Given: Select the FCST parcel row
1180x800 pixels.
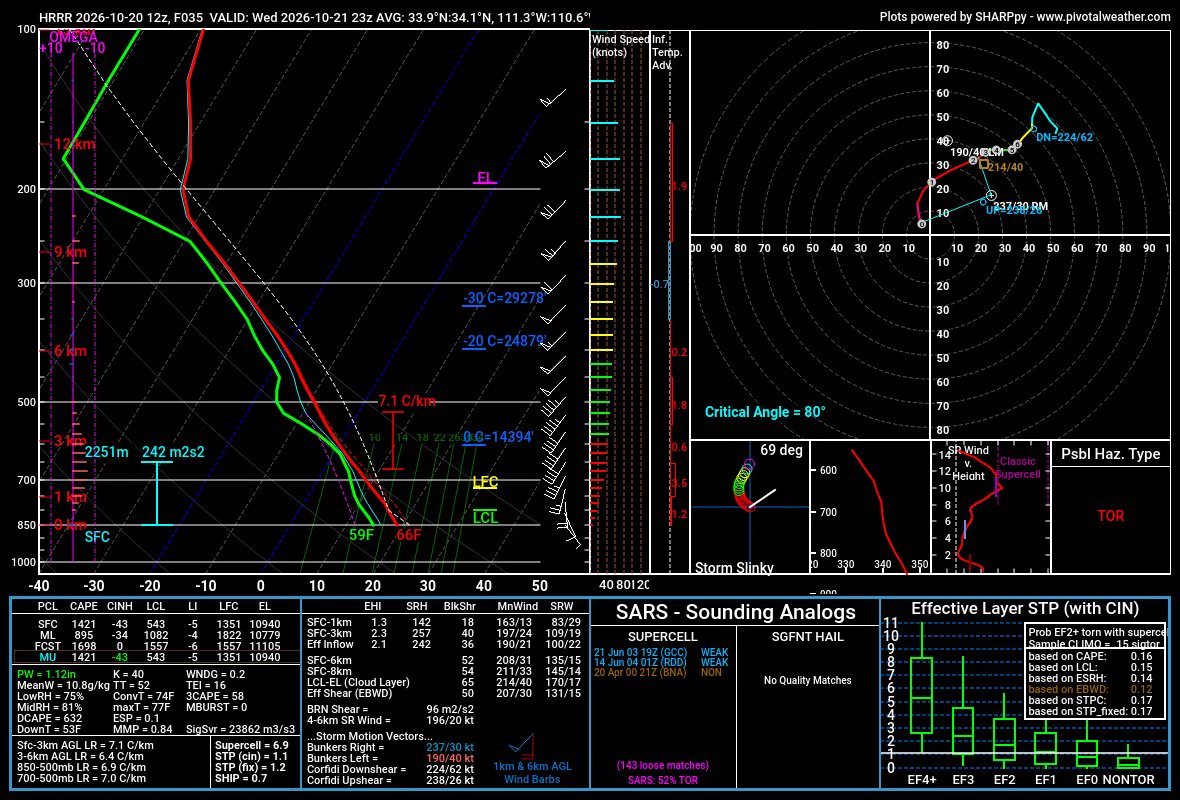Looking at the screenshot, I should (156, 646).
